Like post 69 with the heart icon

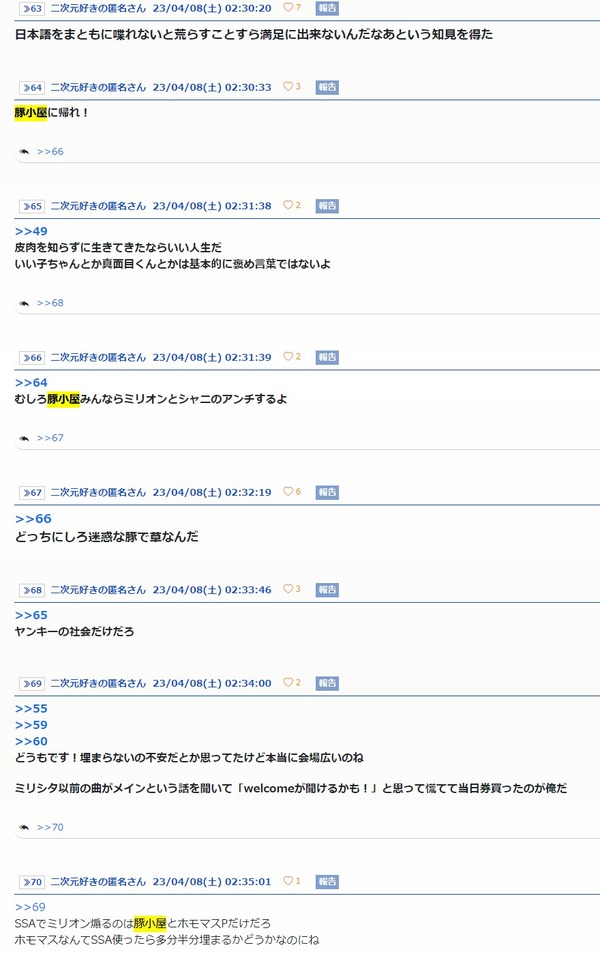click(x=288, y=683)
